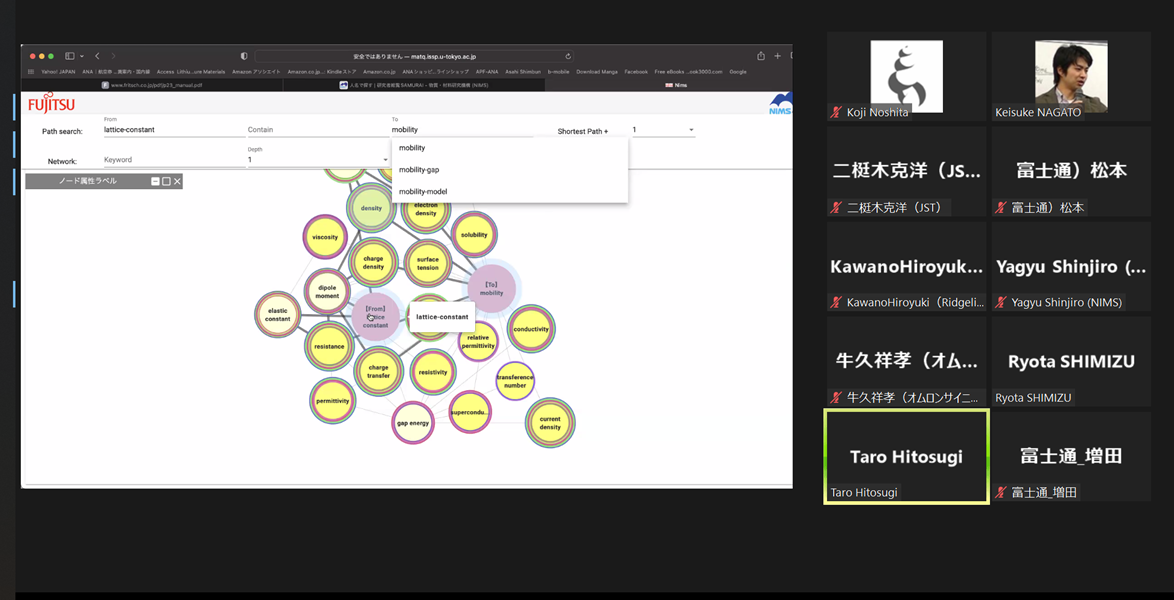
Task: Switch to the Nims browser tab
Action: 676,85
